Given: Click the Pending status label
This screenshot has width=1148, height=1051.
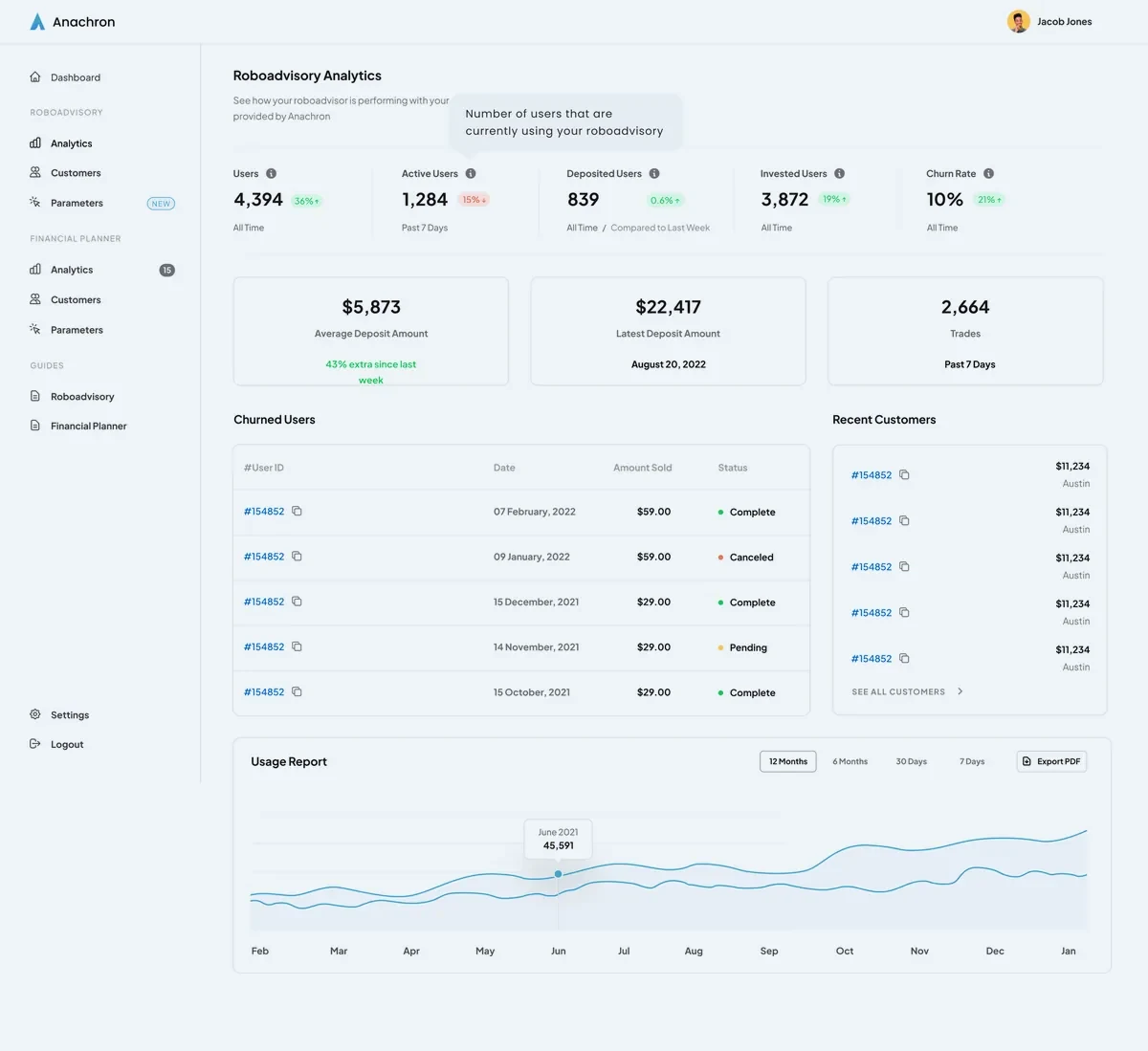Looking at the screenshot, I should 748,647.
